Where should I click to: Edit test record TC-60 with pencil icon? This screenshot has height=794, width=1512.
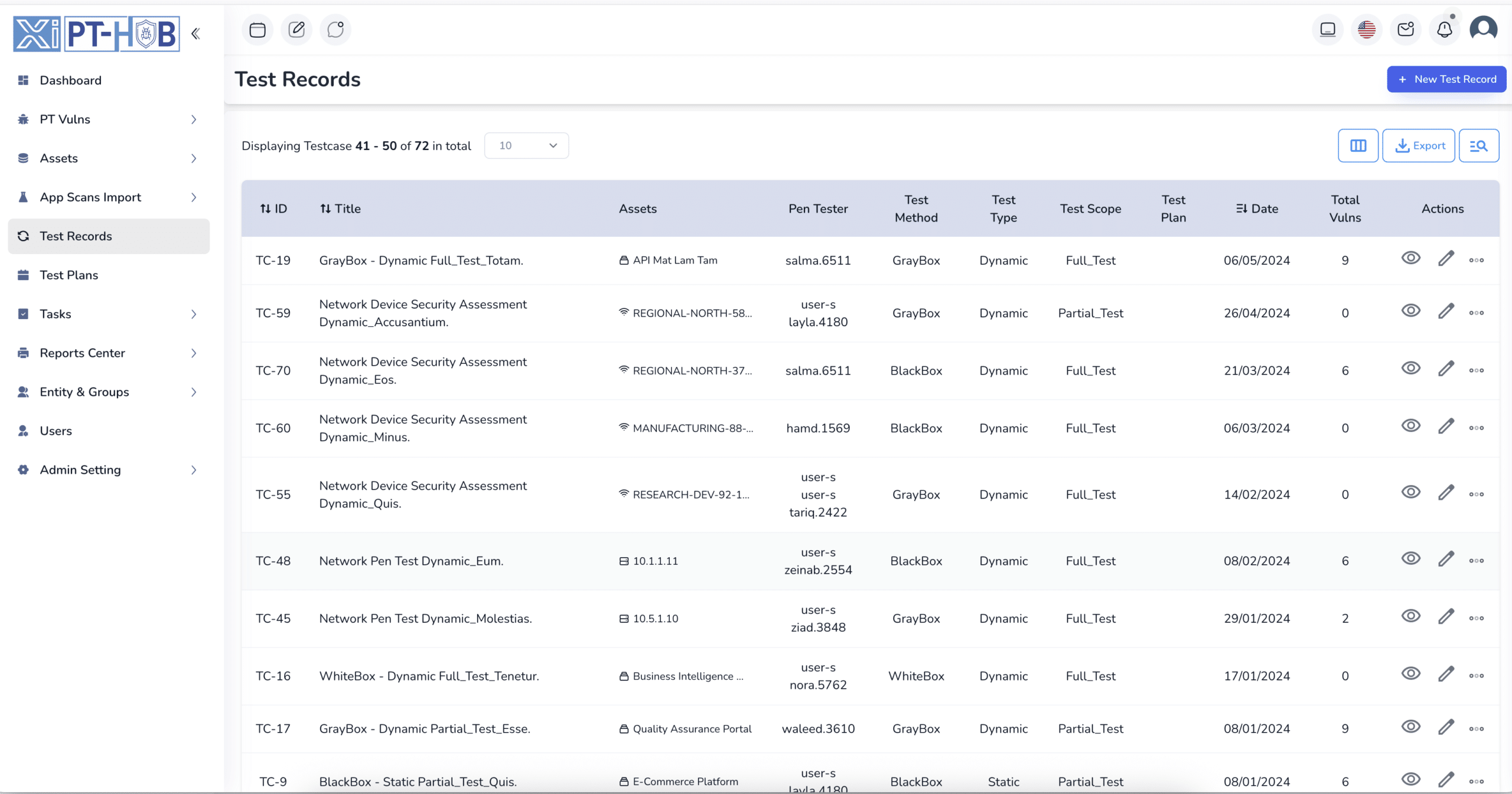click(x=1446, y=427)
